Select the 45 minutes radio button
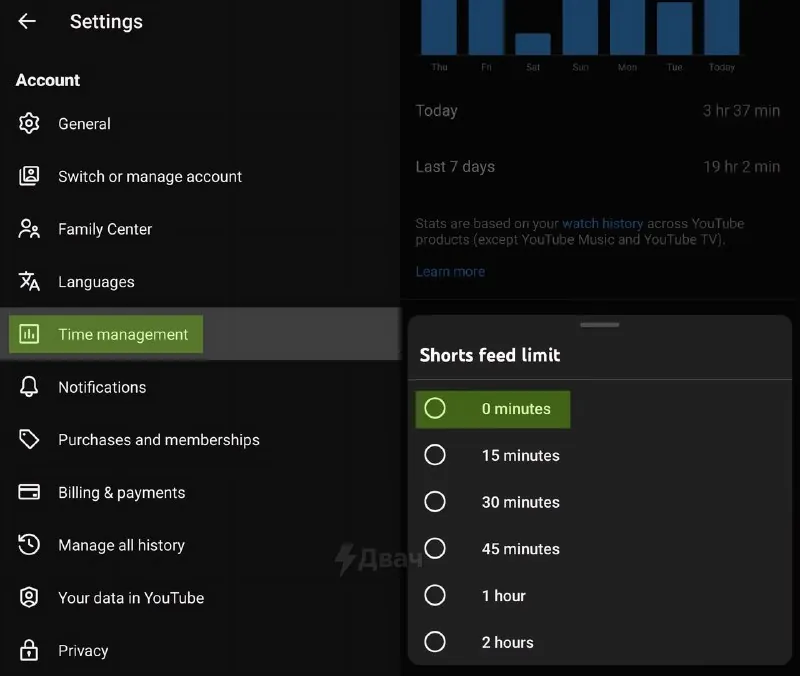Screen dimensions: 800x676 tap(435, 548)
